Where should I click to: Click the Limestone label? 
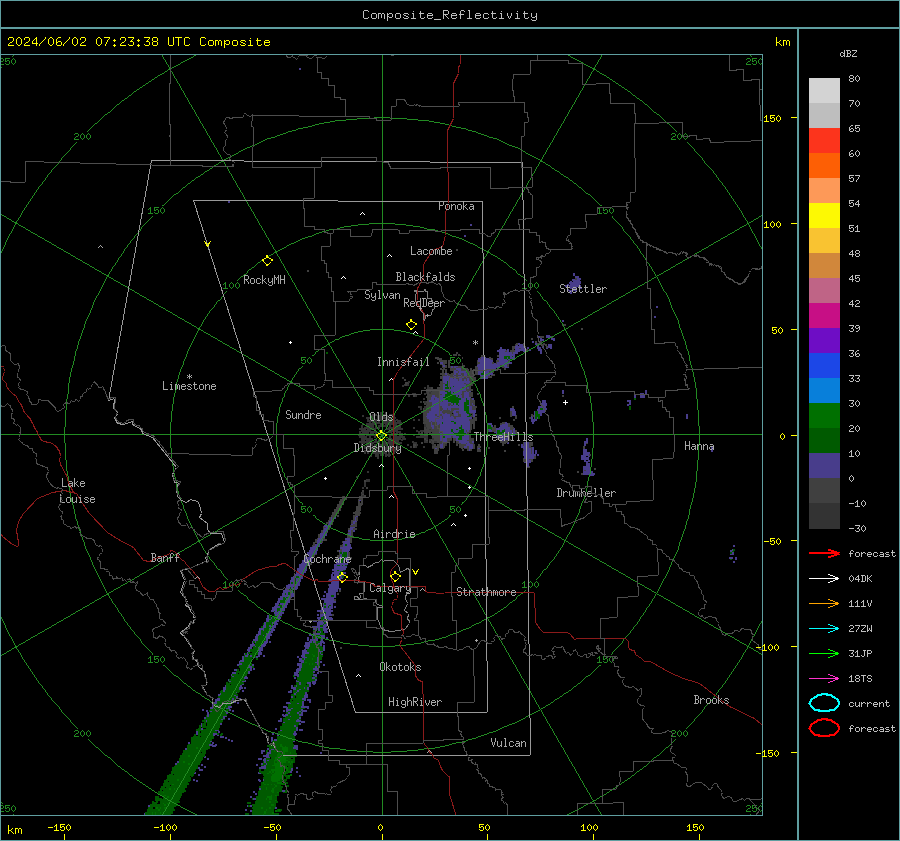pyautogui.click(x=189, y=386)
